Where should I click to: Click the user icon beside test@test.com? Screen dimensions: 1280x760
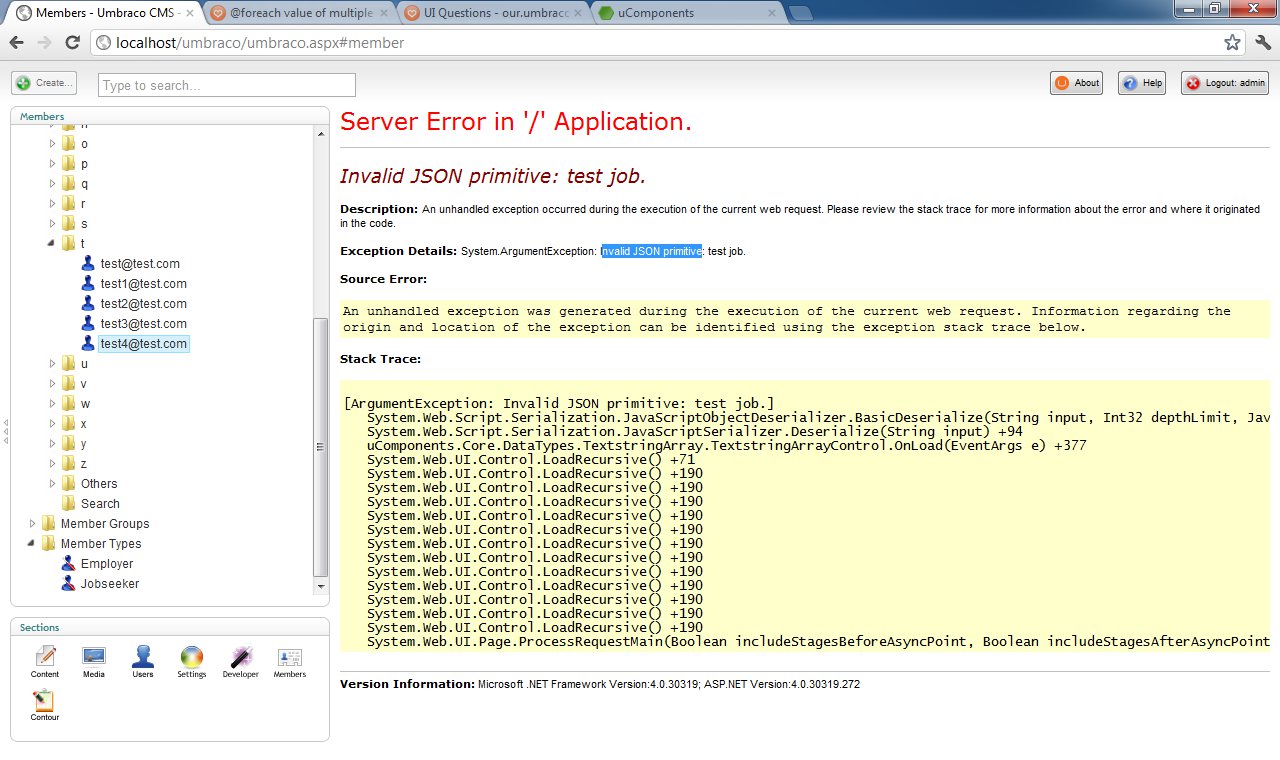tap(88, 264)
